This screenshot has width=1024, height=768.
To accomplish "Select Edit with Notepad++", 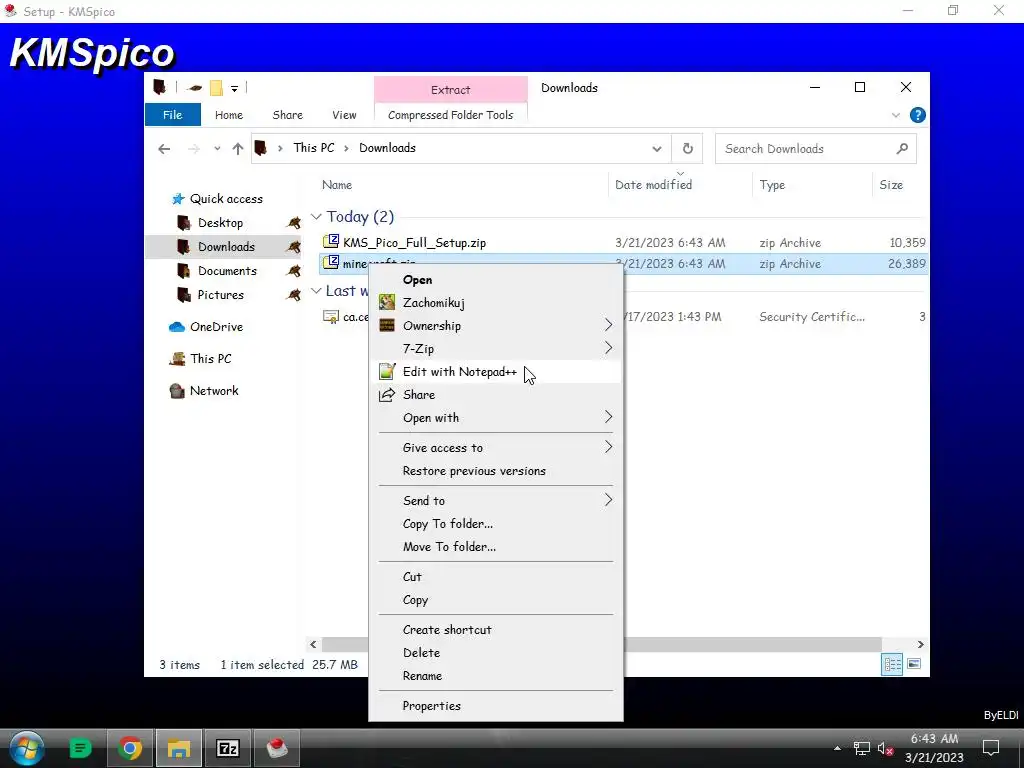I will click(496, 372).
